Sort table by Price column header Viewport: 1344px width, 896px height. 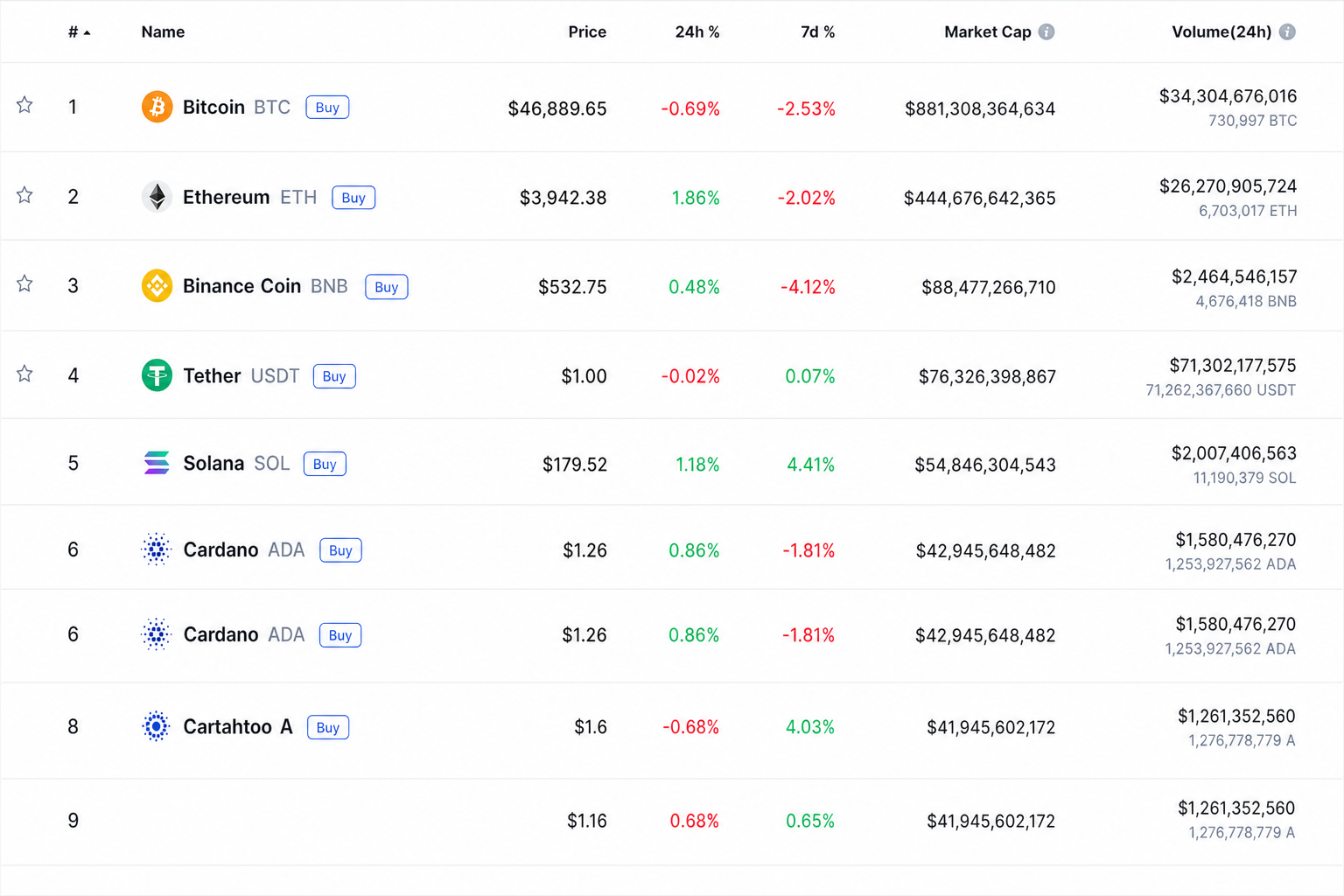pyautogui.click(x=587, y=31)
